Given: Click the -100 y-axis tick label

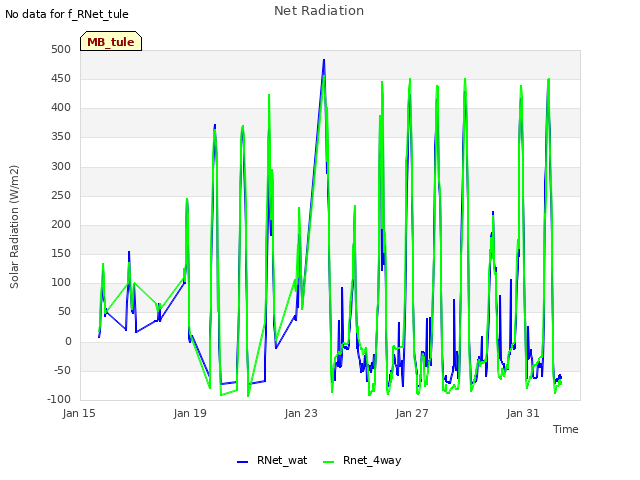Looking at the screenshot, I should 59,399.
